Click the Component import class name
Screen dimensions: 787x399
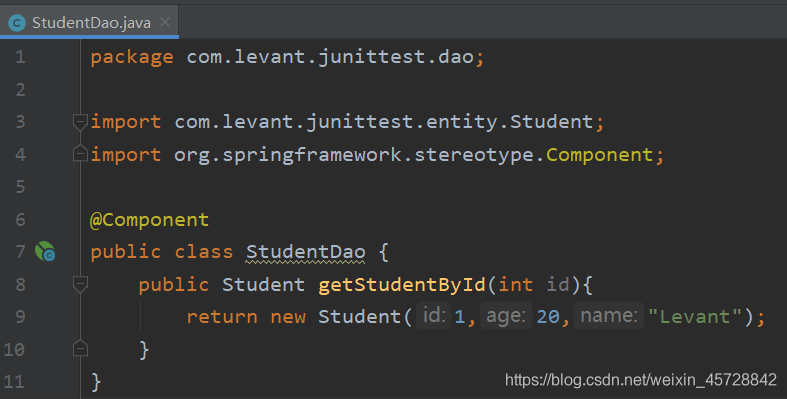599,155
